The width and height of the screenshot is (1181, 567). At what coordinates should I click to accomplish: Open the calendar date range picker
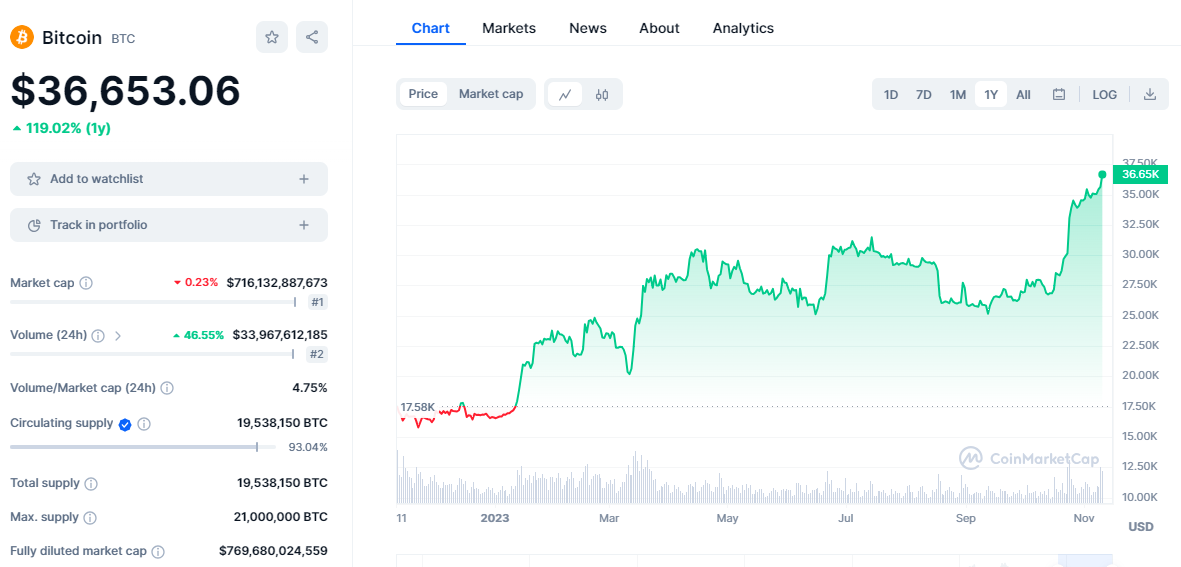click(x=1059, y=94)
